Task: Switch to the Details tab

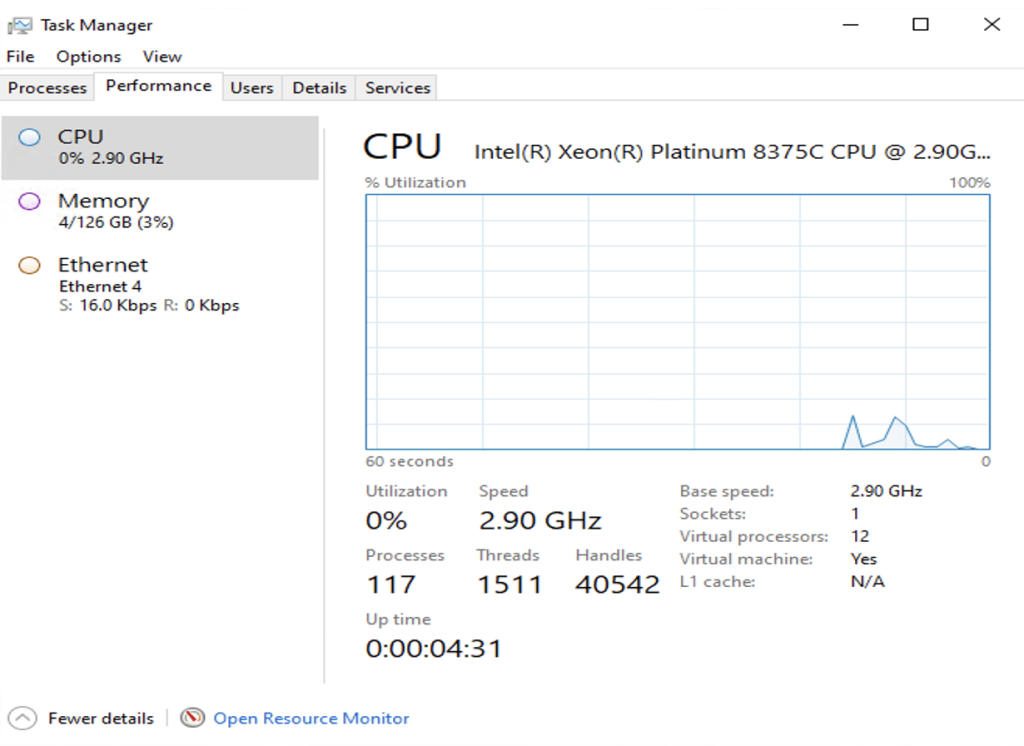Action: coord(319,88)
